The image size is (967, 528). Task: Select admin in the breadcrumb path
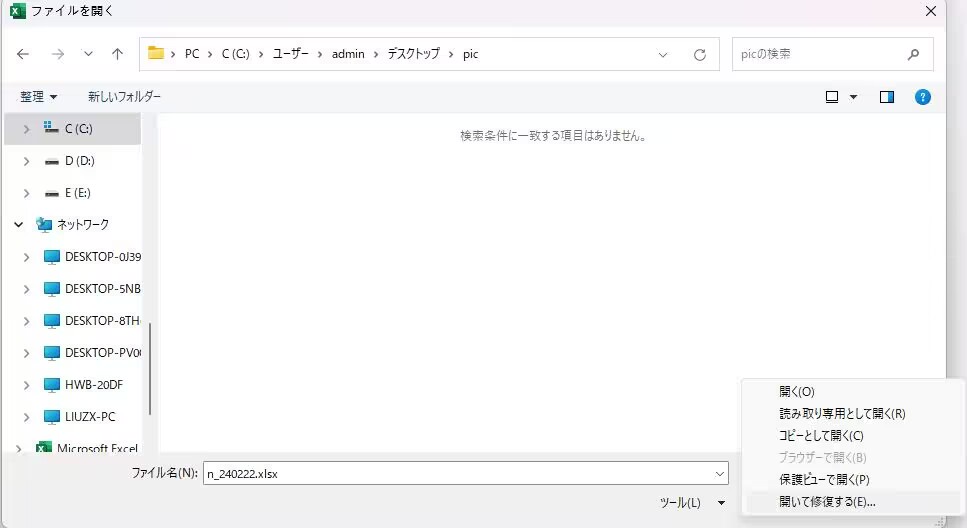point(348,54)
